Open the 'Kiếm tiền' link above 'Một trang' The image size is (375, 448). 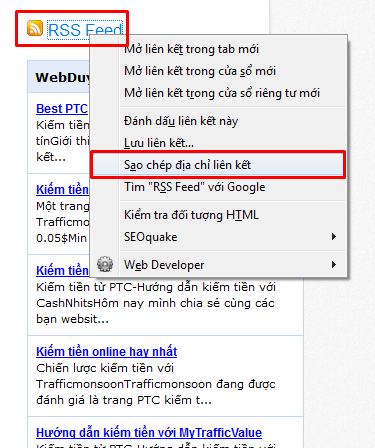pos(62,190)
